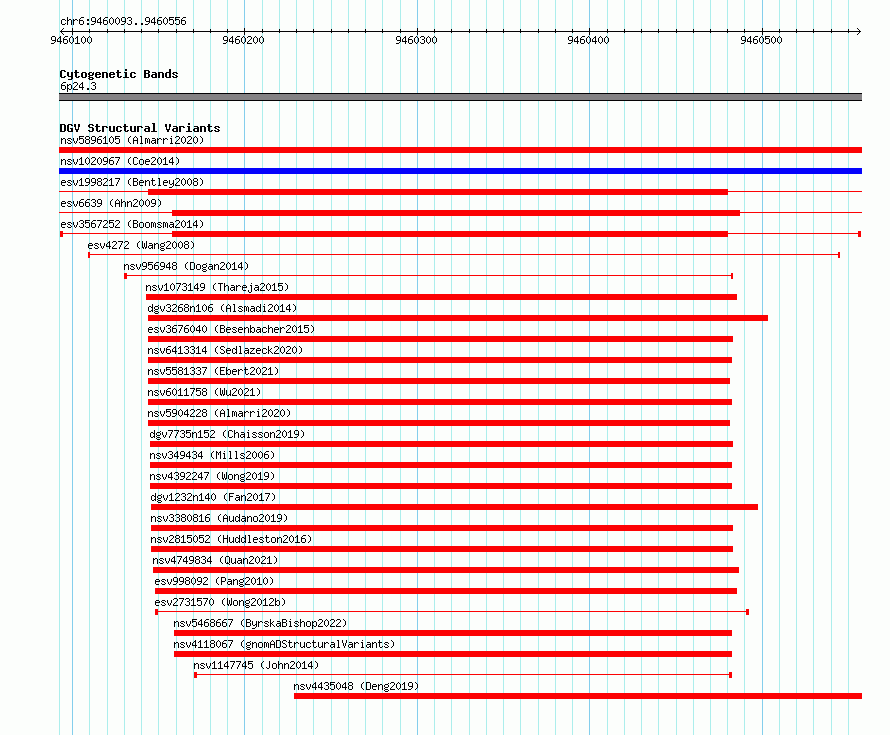Click the red bar of nsv4435048
This screenshot has width=890, height=735.
(578, 696)
